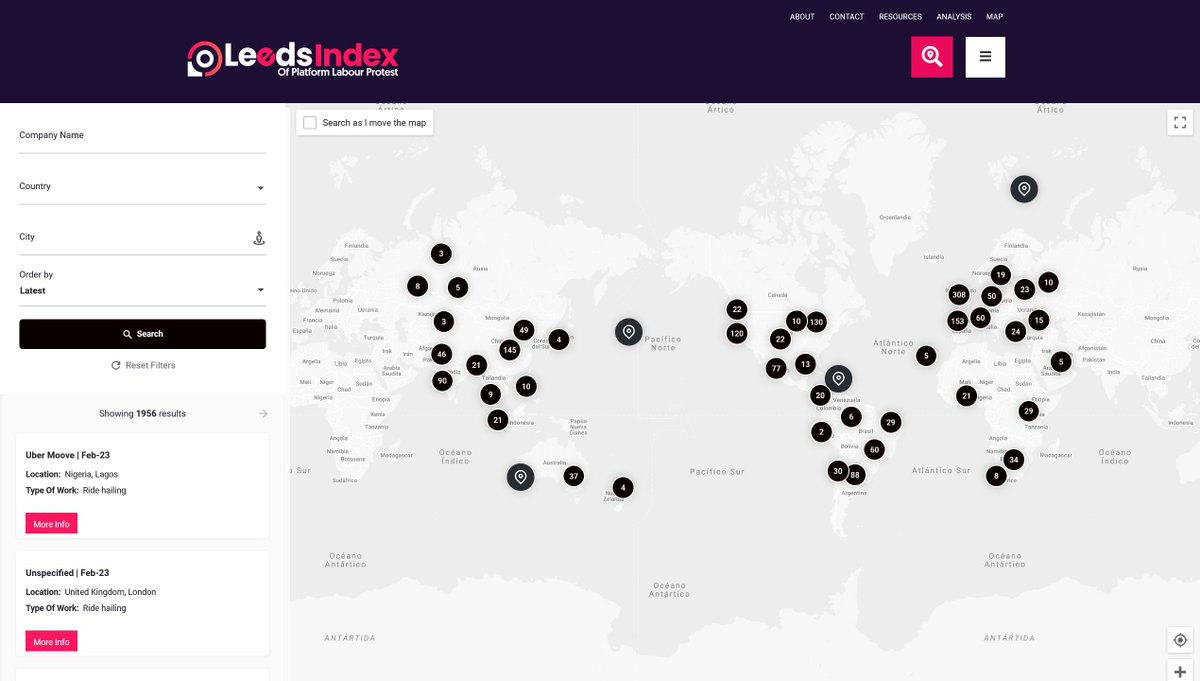Click the next results arrow

tap(263, 413)
